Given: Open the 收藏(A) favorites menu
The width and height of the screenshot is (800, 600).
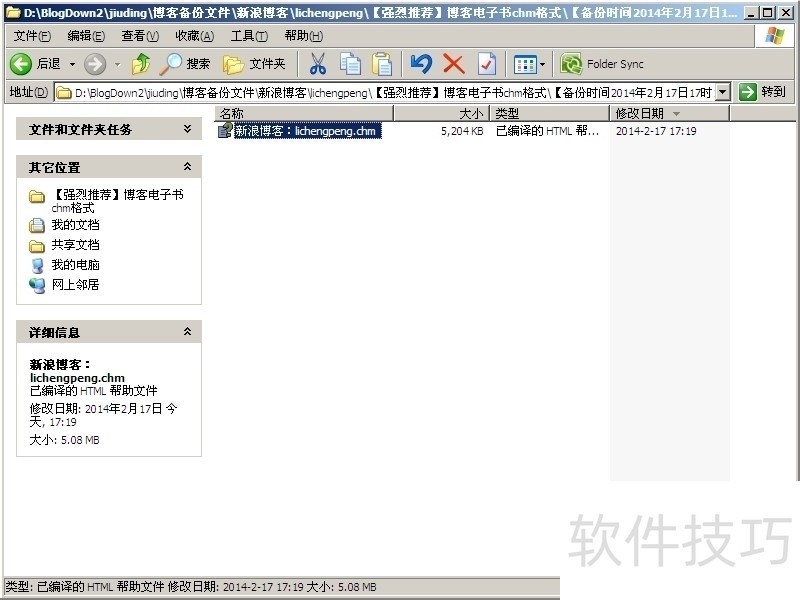Looking at the screenshot, I should [194, 36].
